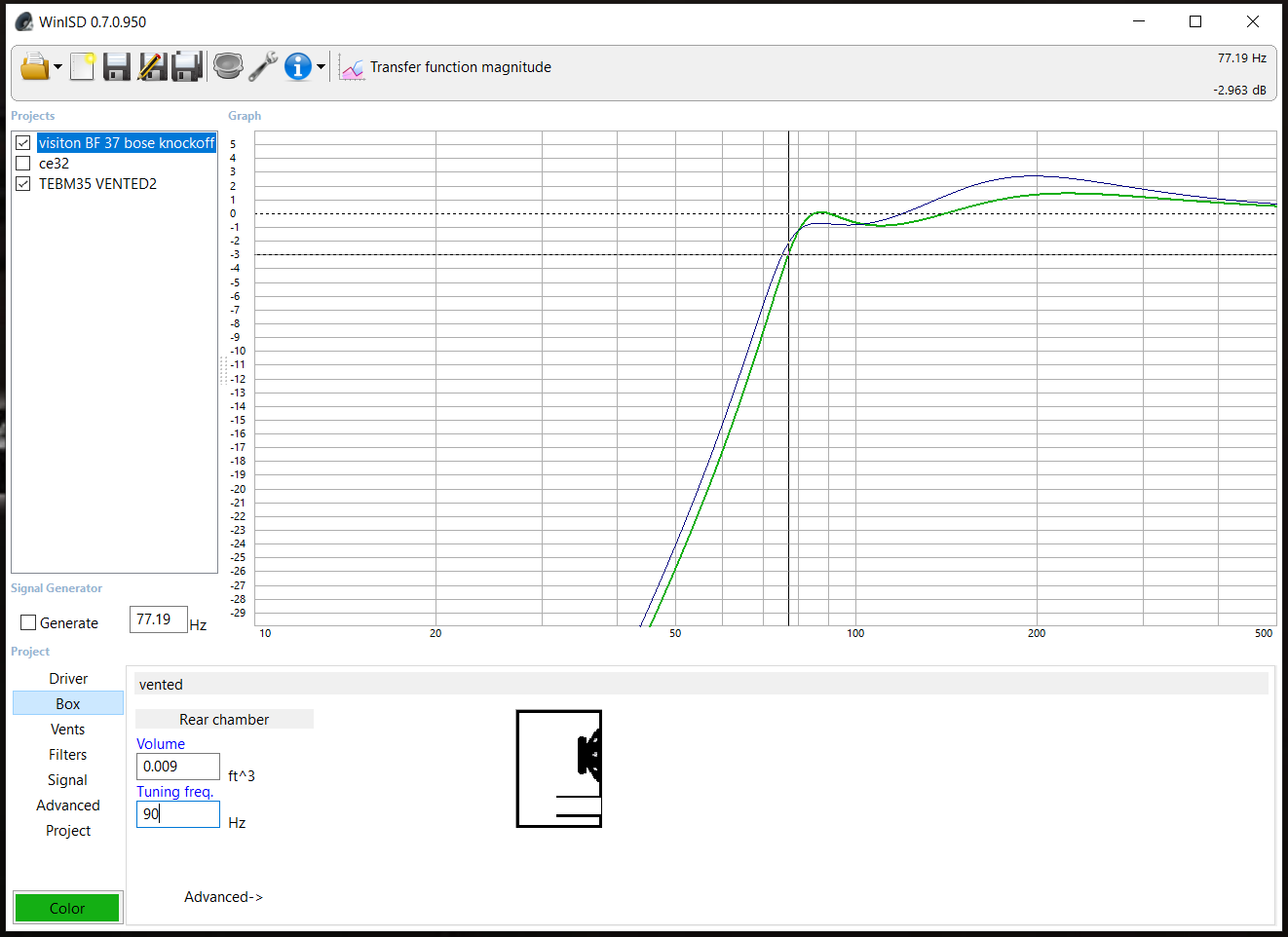The width and height of the screenshot is (1288, 937).
Task: Click the green Color button
Action: pos(67,908)
